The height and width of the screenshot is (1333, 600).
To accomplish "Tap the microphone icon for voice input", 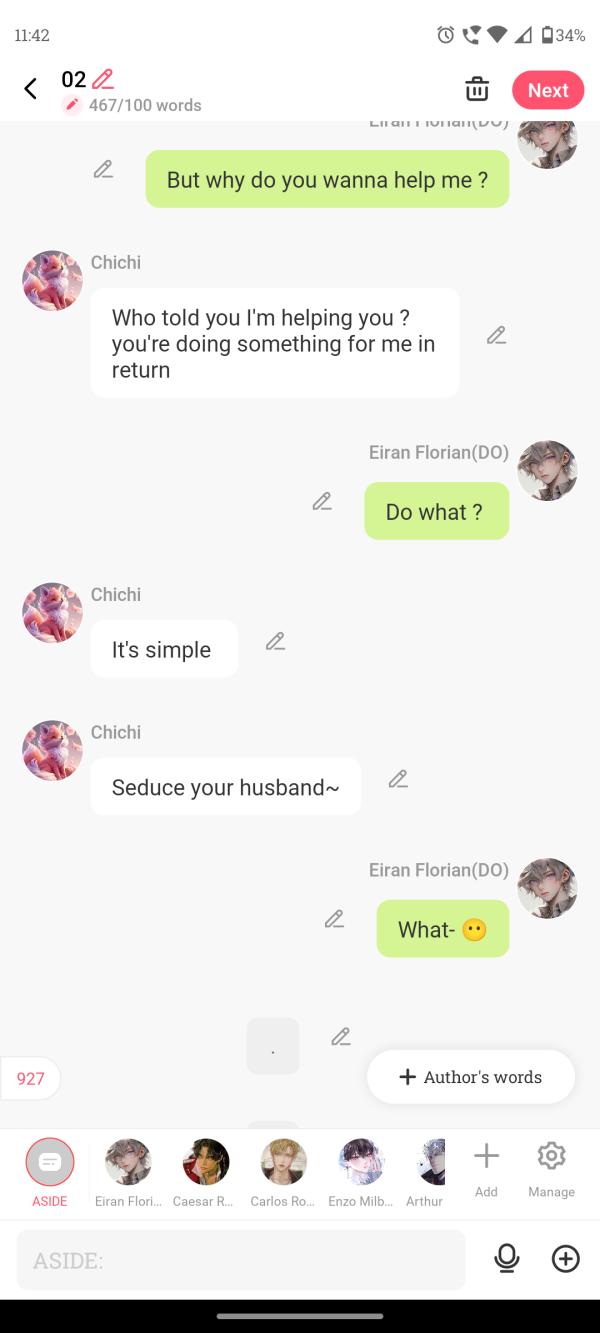I will tap(507, 1260).
